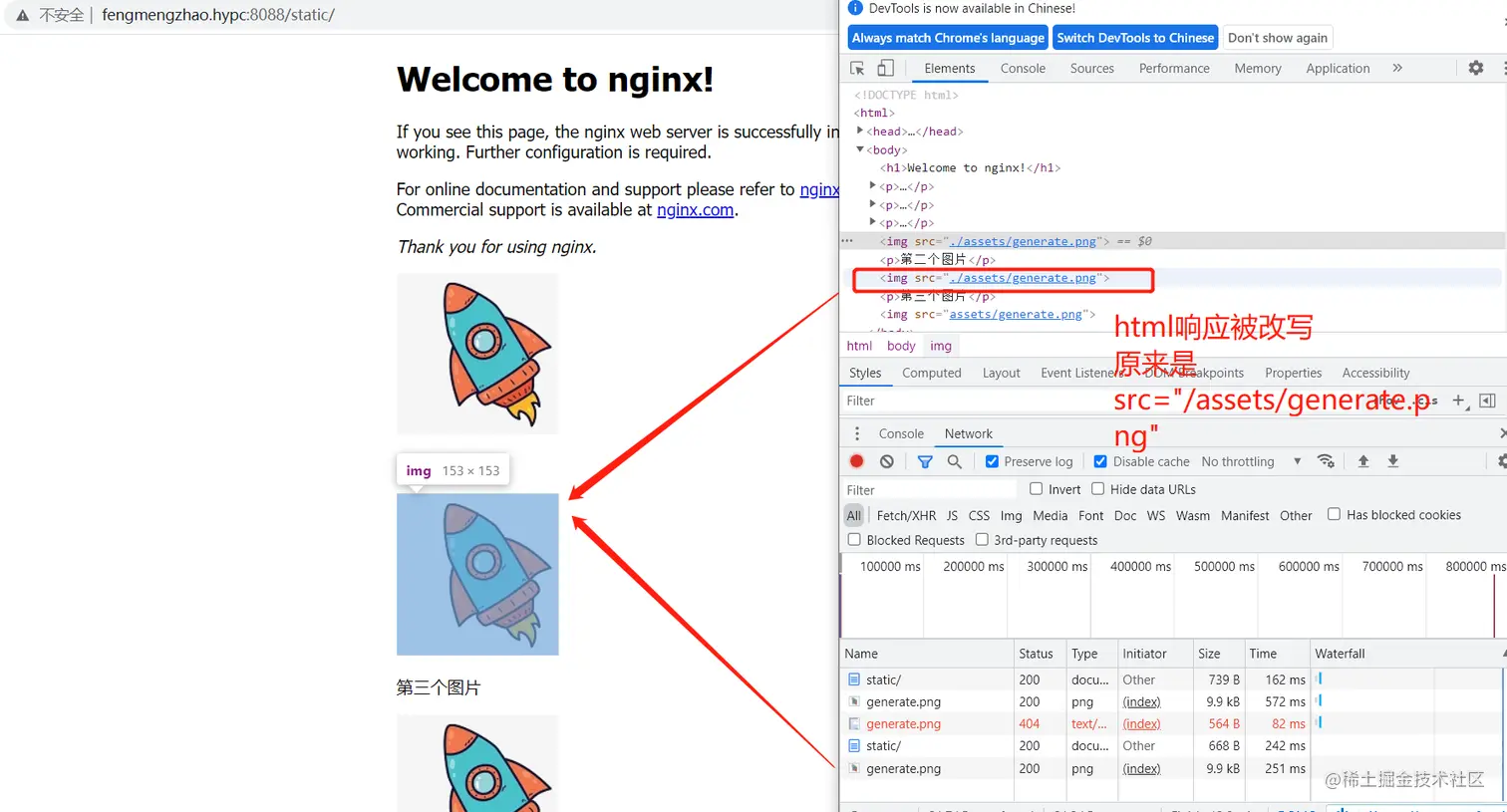The height and width of the screenshot is (812, 1507).
Task: Click the first static/ document icon
Action: 854,679
